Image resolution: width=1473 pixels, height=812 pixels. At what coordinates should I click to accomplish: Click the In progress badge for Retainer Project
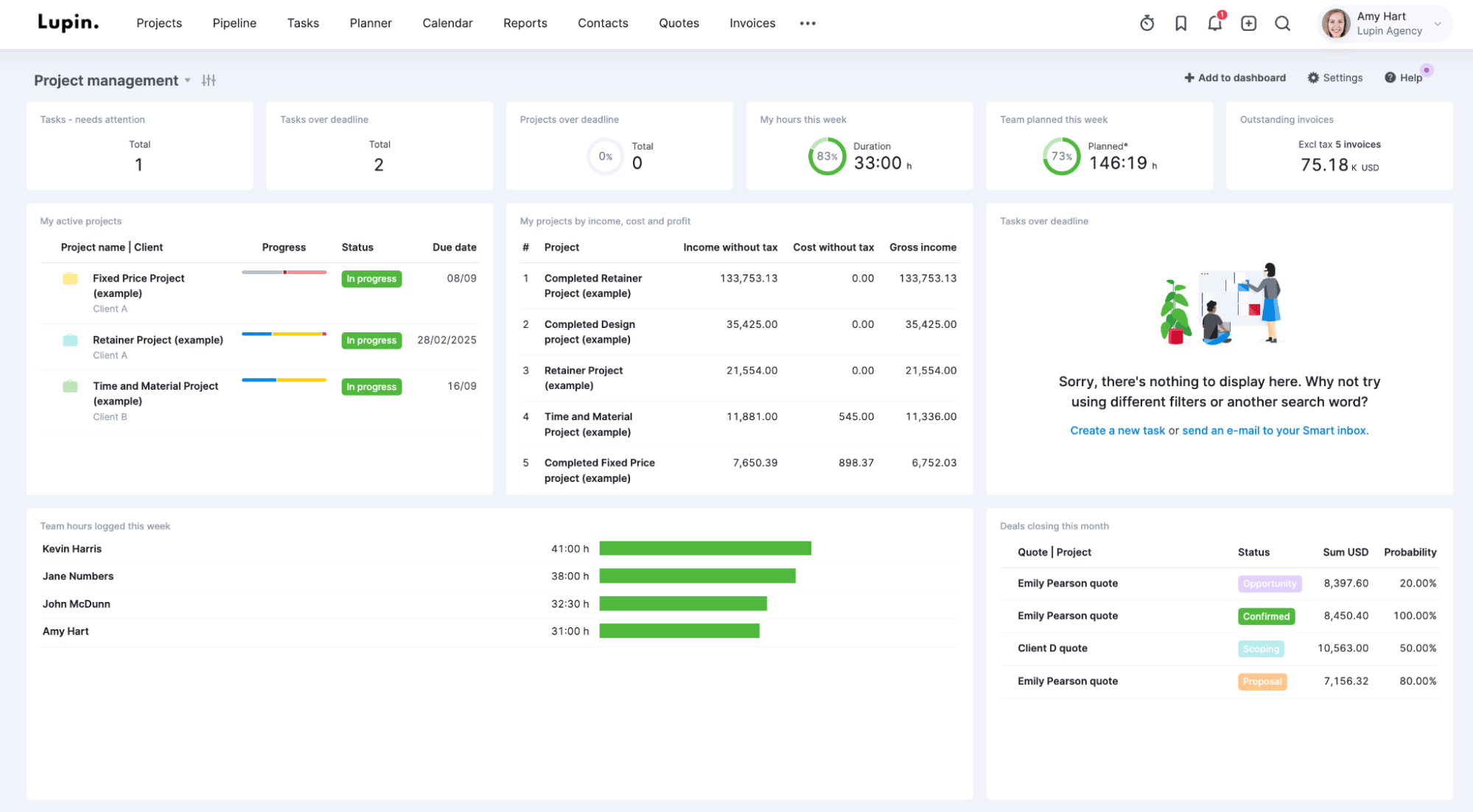(371, 340)
